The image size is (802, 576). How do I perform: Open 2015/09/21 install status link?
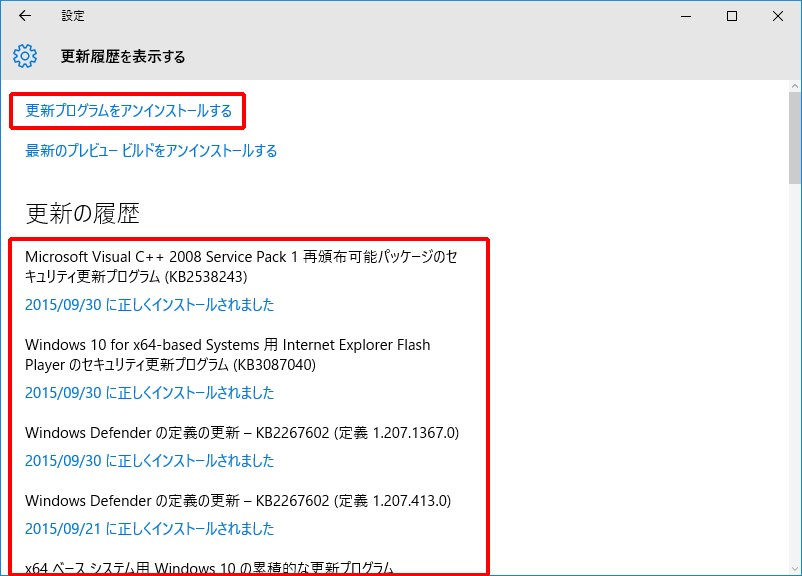[x=149, y=529]
